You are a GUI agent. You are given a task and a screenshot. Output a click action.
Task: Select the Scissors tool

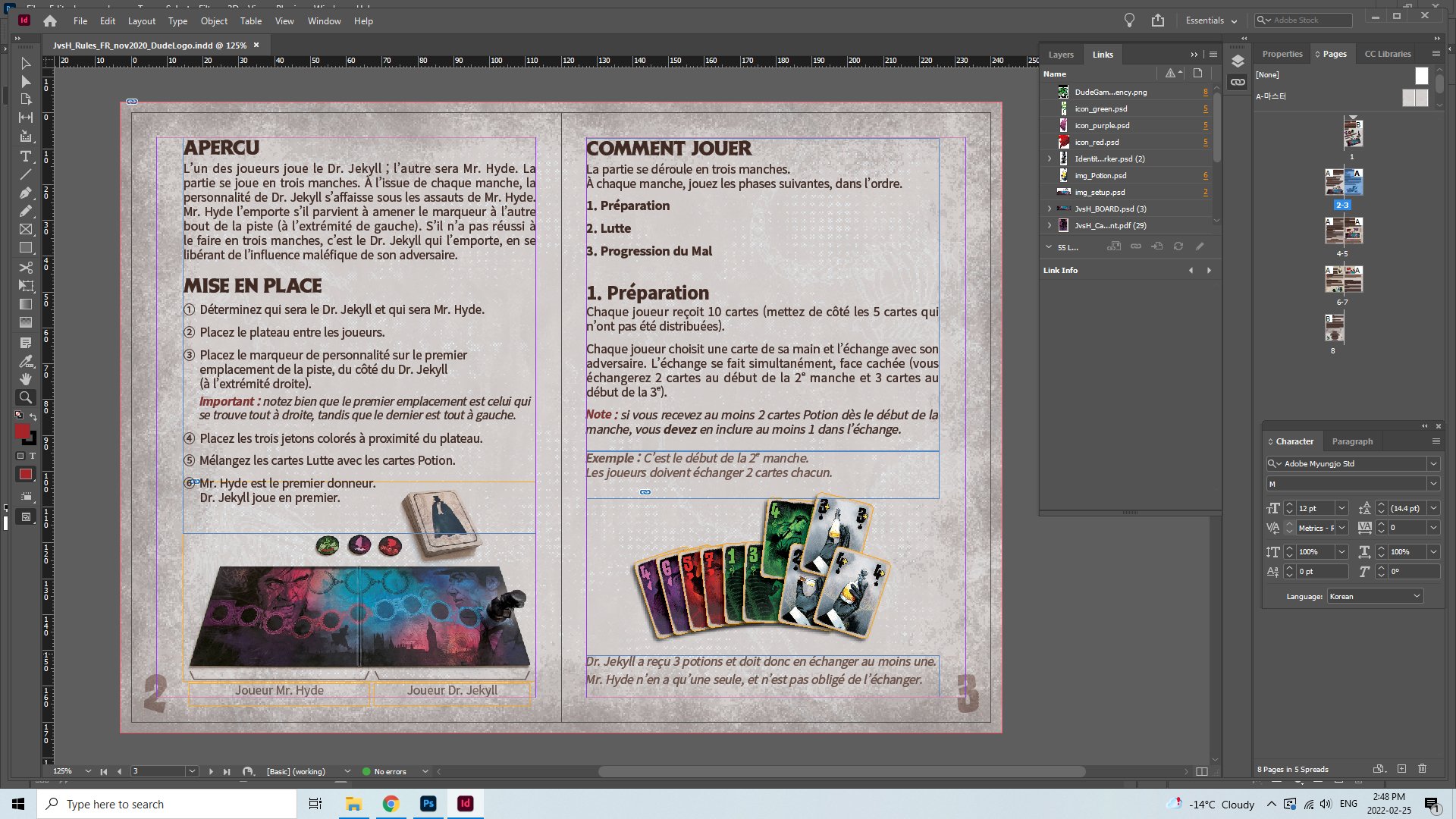coord(26,268)
